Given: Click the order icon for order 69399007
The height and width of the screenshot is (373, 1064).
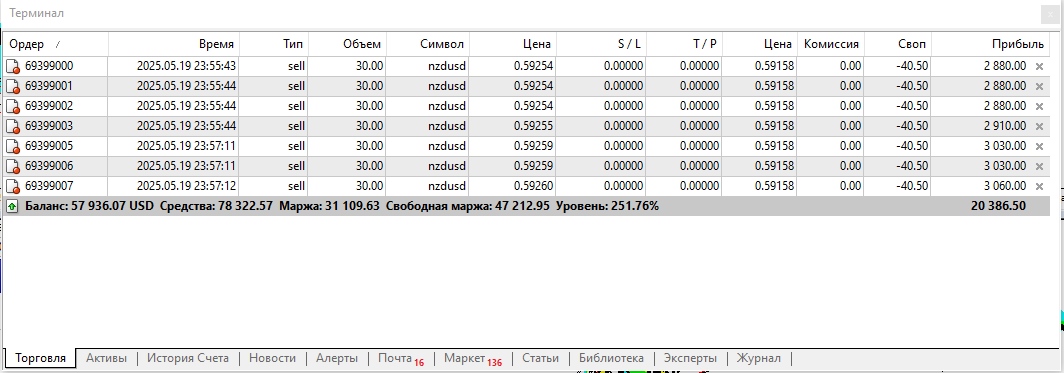Looking at the screenshot, I should 13,186.
